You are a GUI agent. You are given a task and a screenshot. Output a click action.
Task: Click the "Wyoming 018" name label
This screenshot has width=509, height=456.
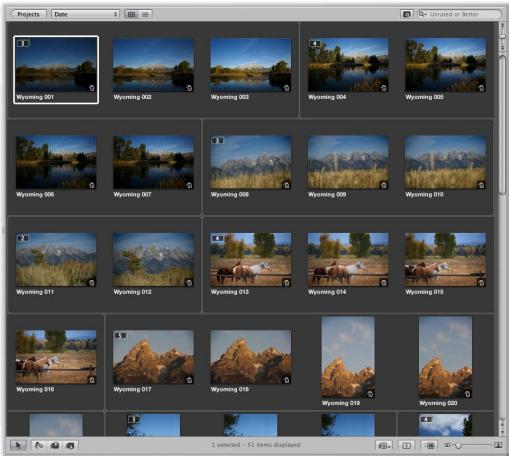pos(230,389)
